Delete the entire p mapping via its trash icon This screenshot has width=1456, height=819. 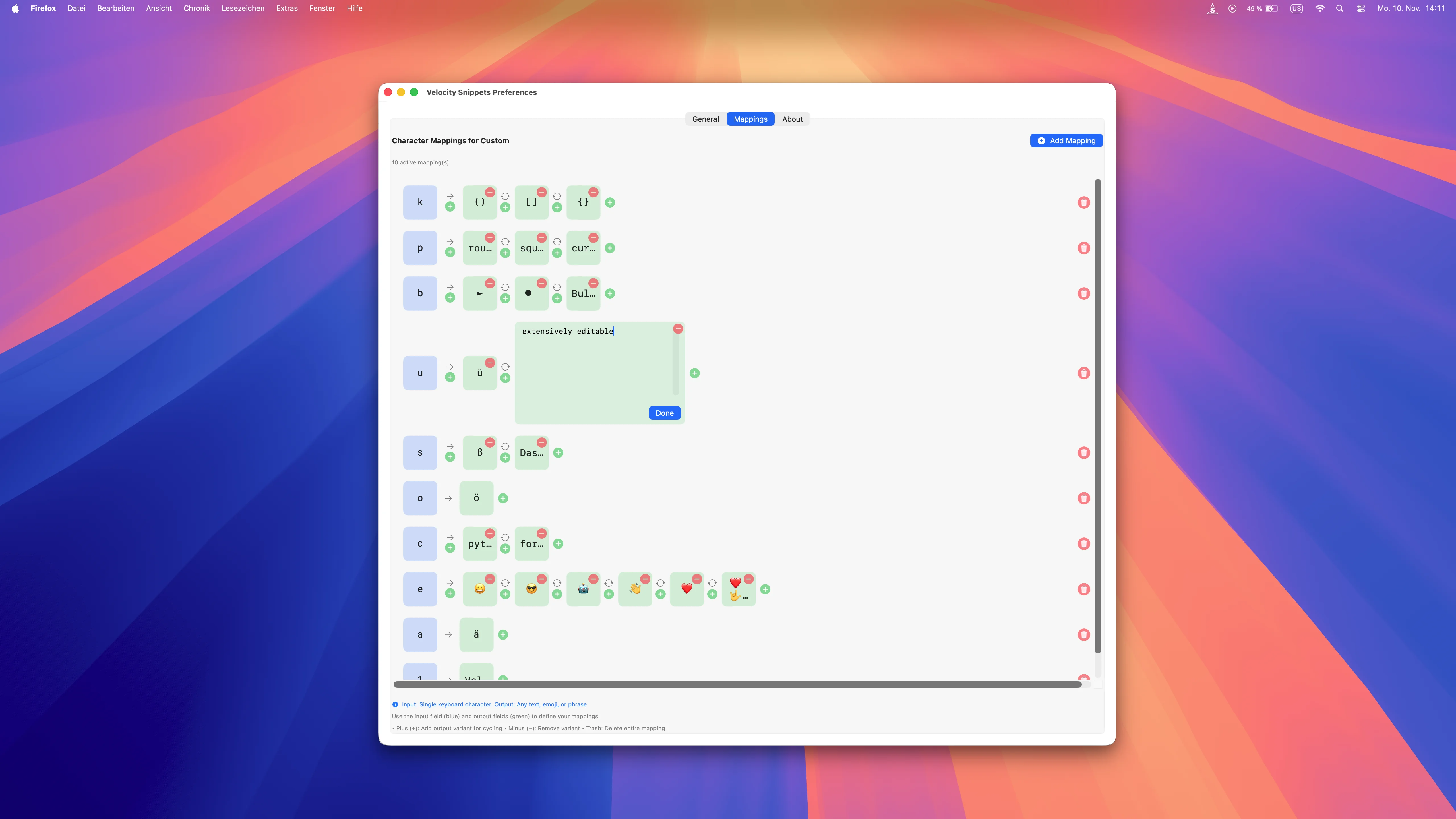1083,248
